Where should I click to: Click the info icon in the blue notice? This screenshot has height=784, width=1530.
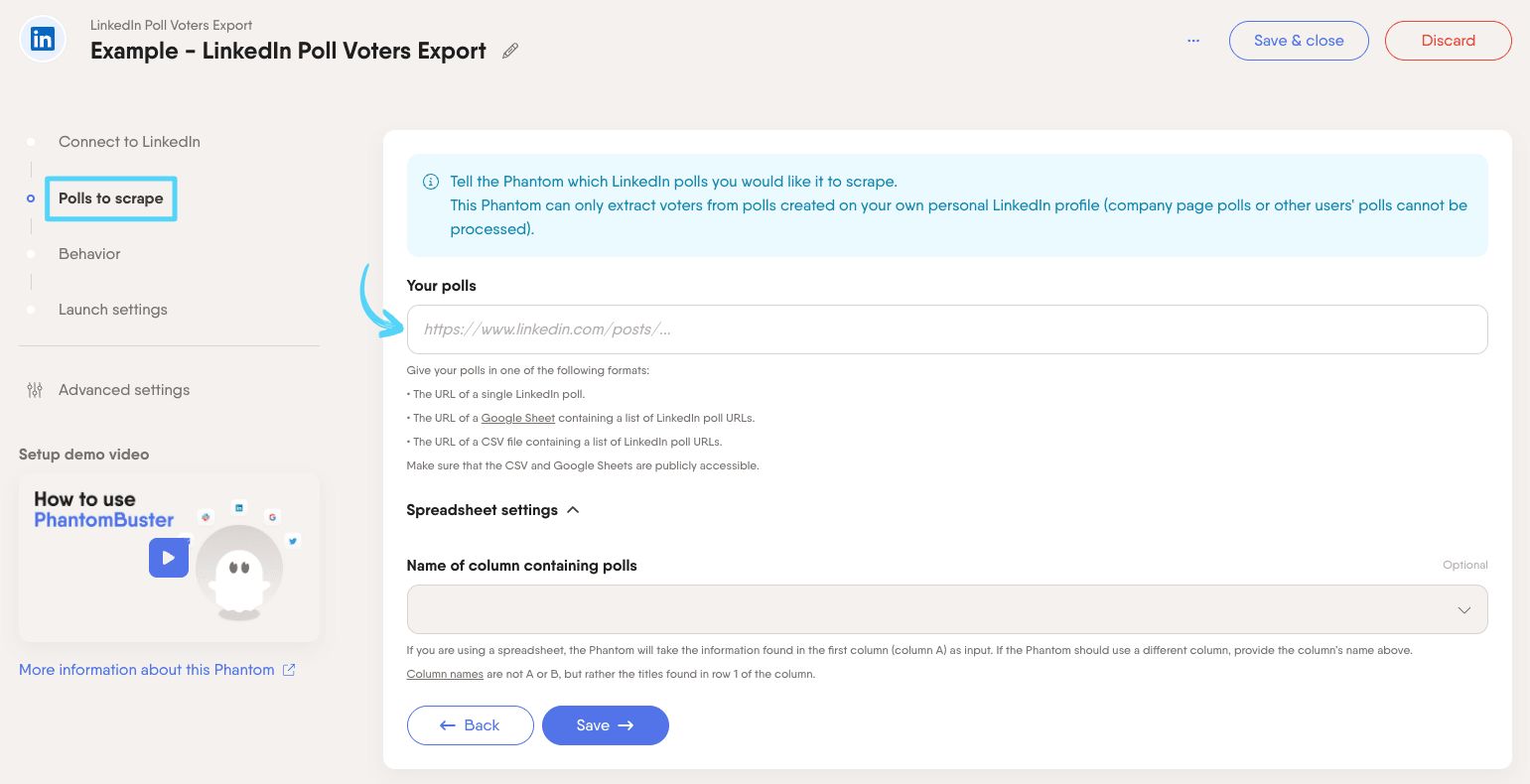(431, 182)
